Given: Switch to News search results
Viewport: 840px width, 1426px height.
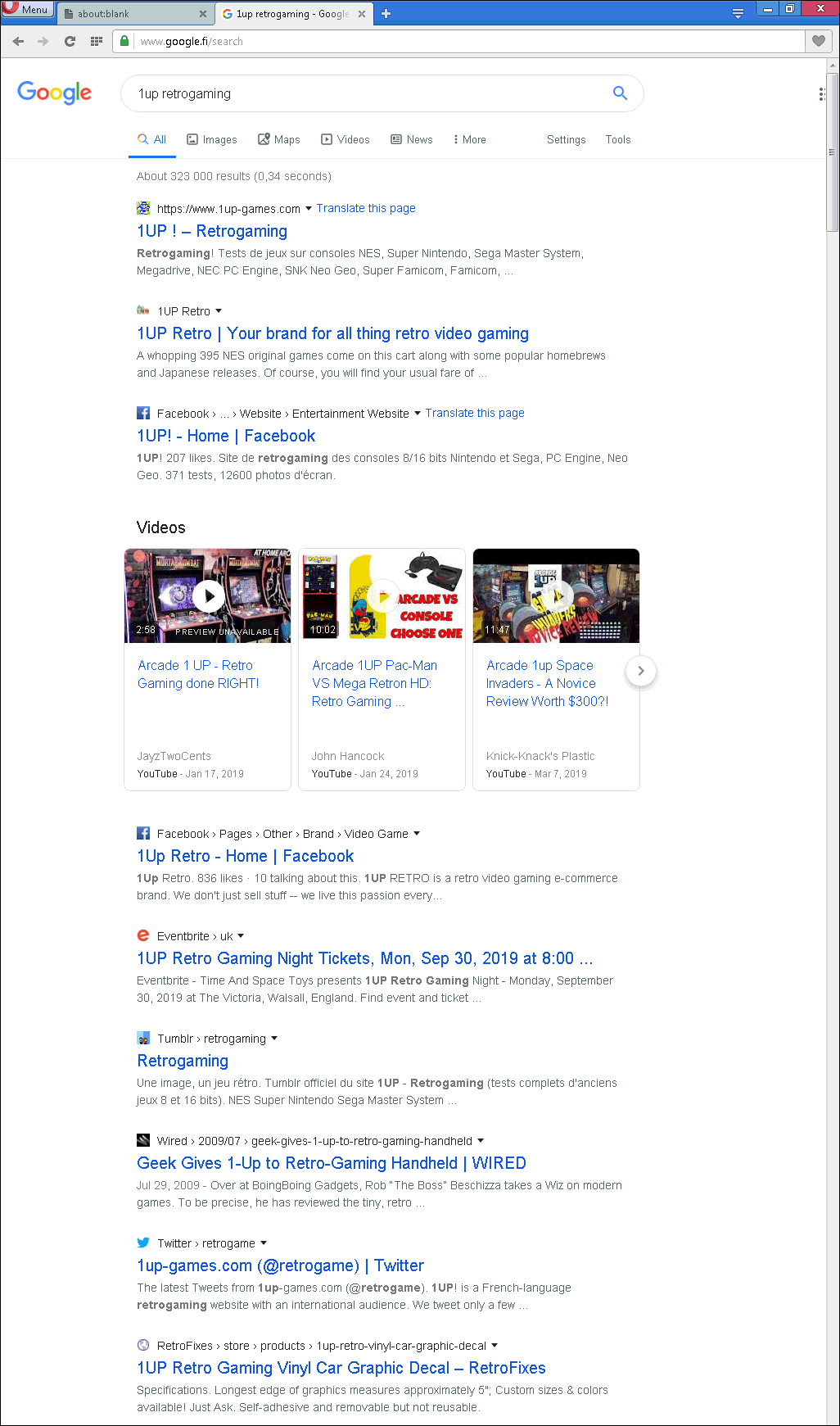Looking at the screenshot, I should click(412, 140).
